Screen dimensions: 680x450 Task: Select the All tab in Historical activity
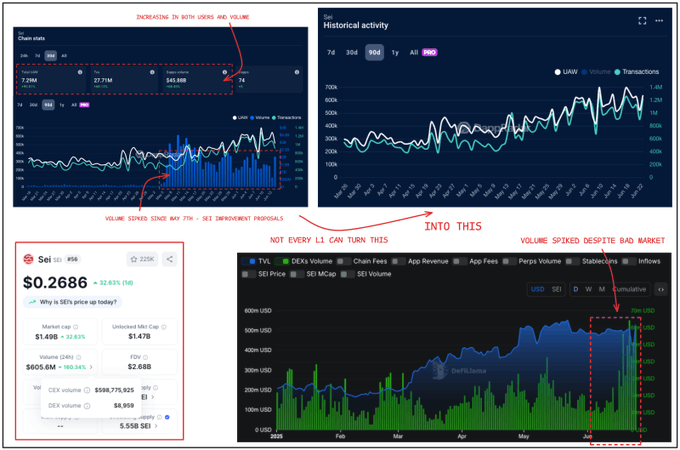point(414,52)
